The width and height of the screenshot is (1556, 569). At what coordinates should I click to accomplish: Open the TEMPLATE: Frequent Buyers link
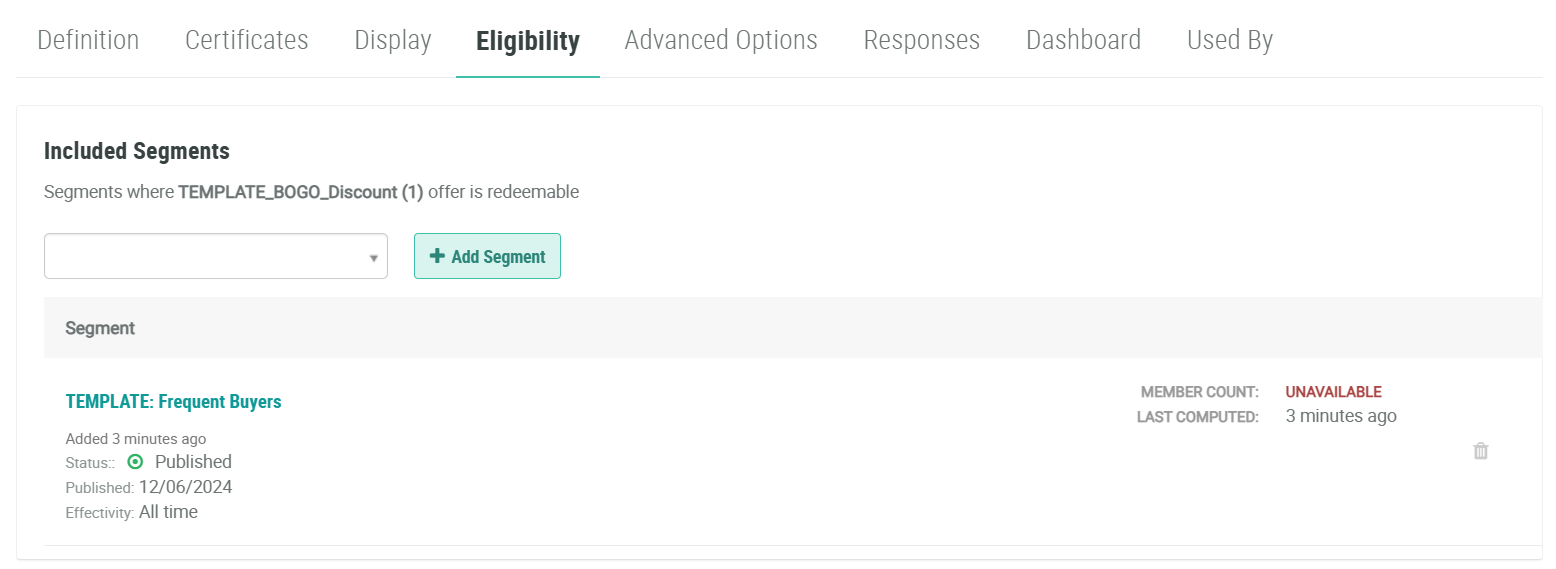pos(173,402)
